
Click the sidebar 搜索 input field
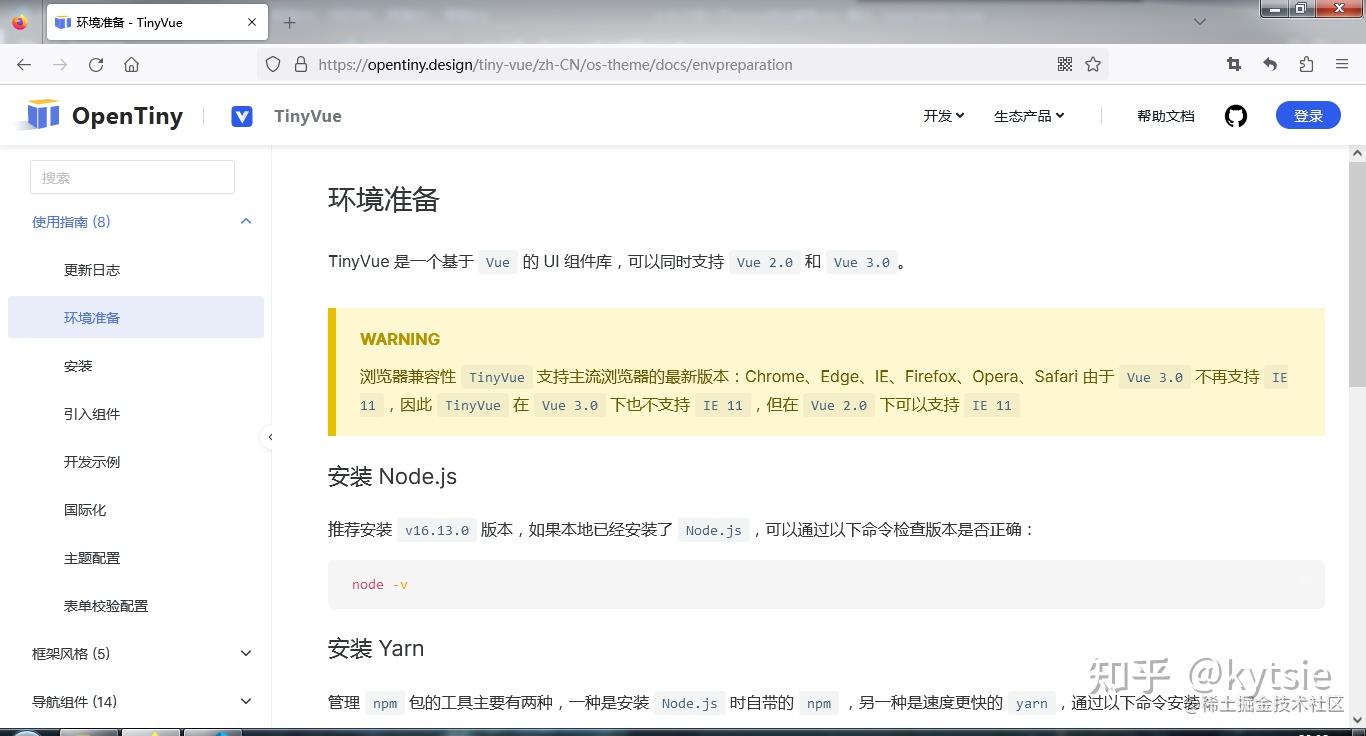tap(131, 177)
